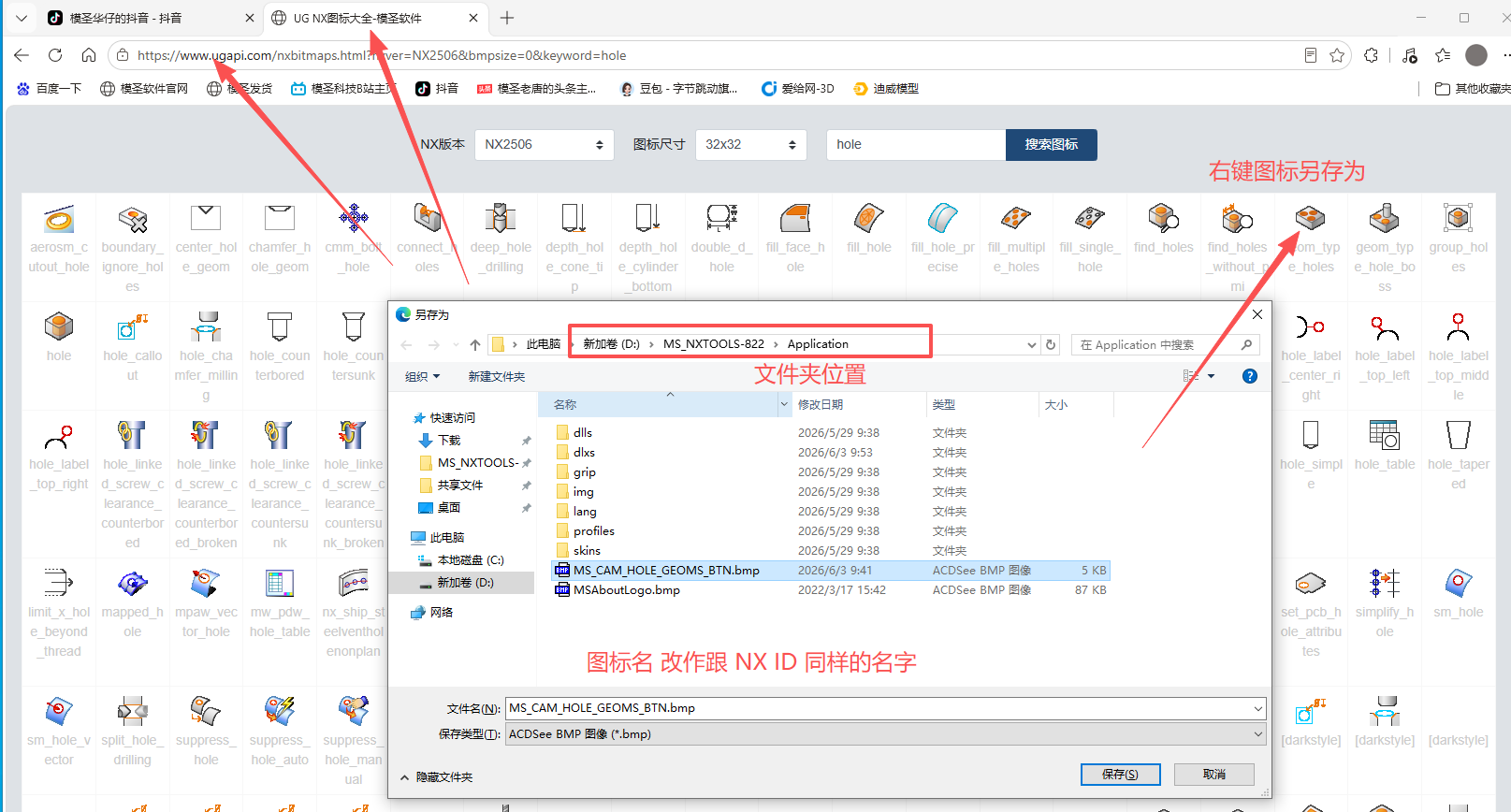1511x812 pixels.
Task: Refresh the save dialog folder view
Action: click(1051, 345)
